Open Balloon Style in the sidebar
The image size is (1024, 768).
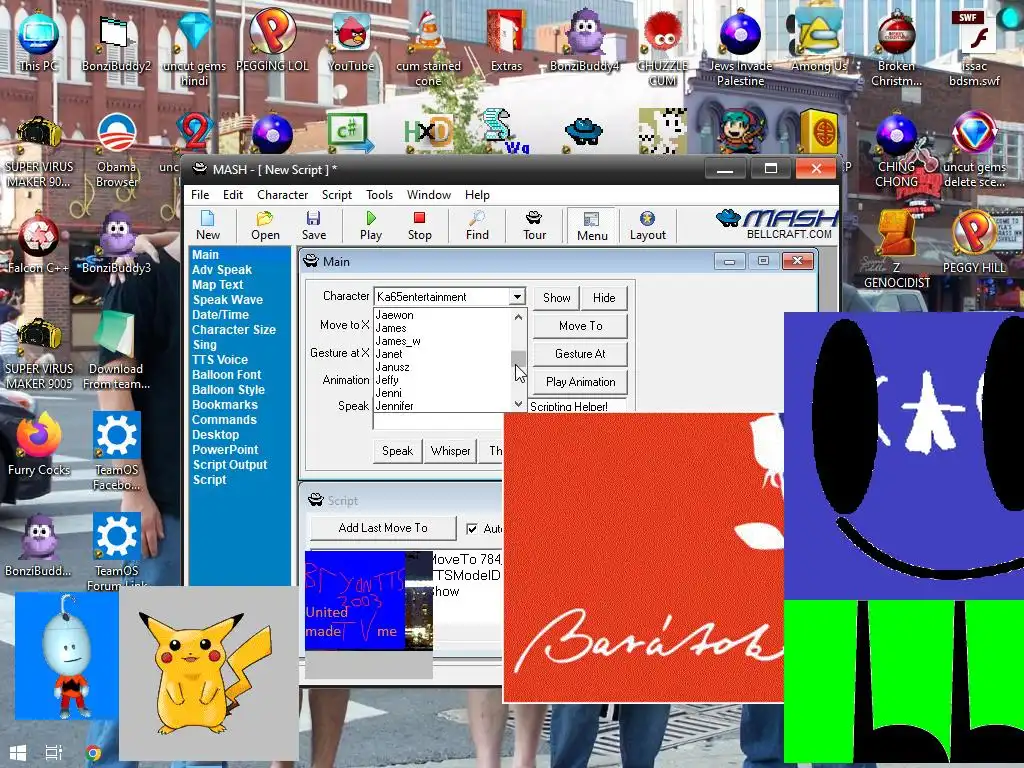tap(228, 390)
